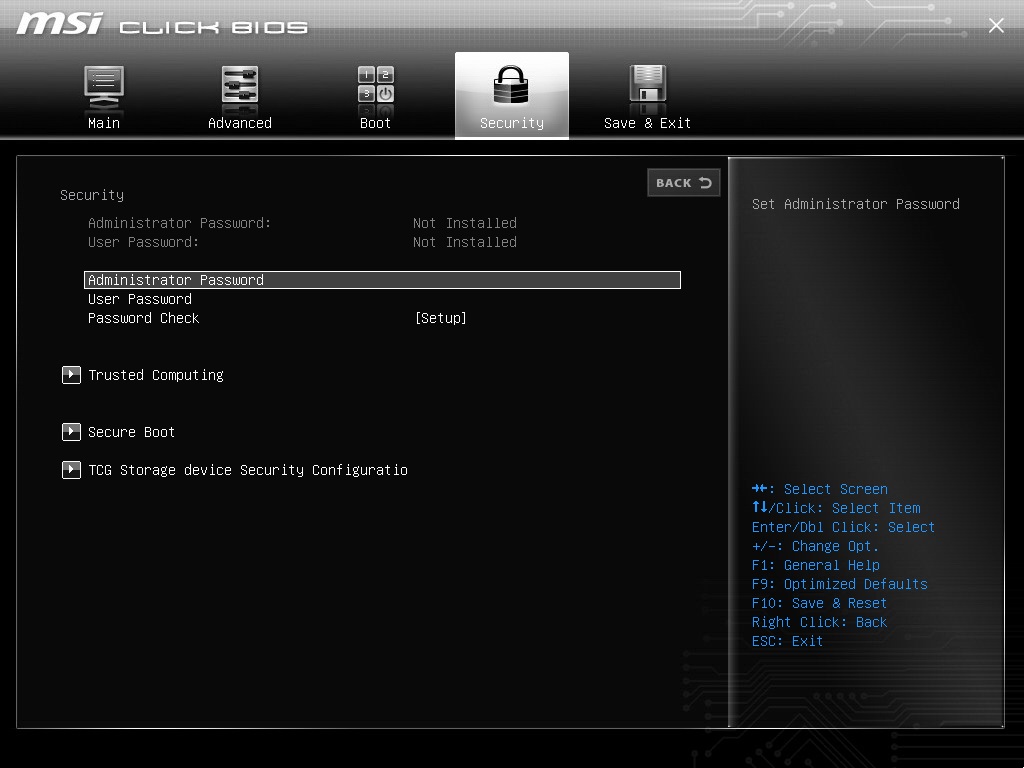
Task: Open TCG Storage device Security Configuration
Action: tap(248, 470)
